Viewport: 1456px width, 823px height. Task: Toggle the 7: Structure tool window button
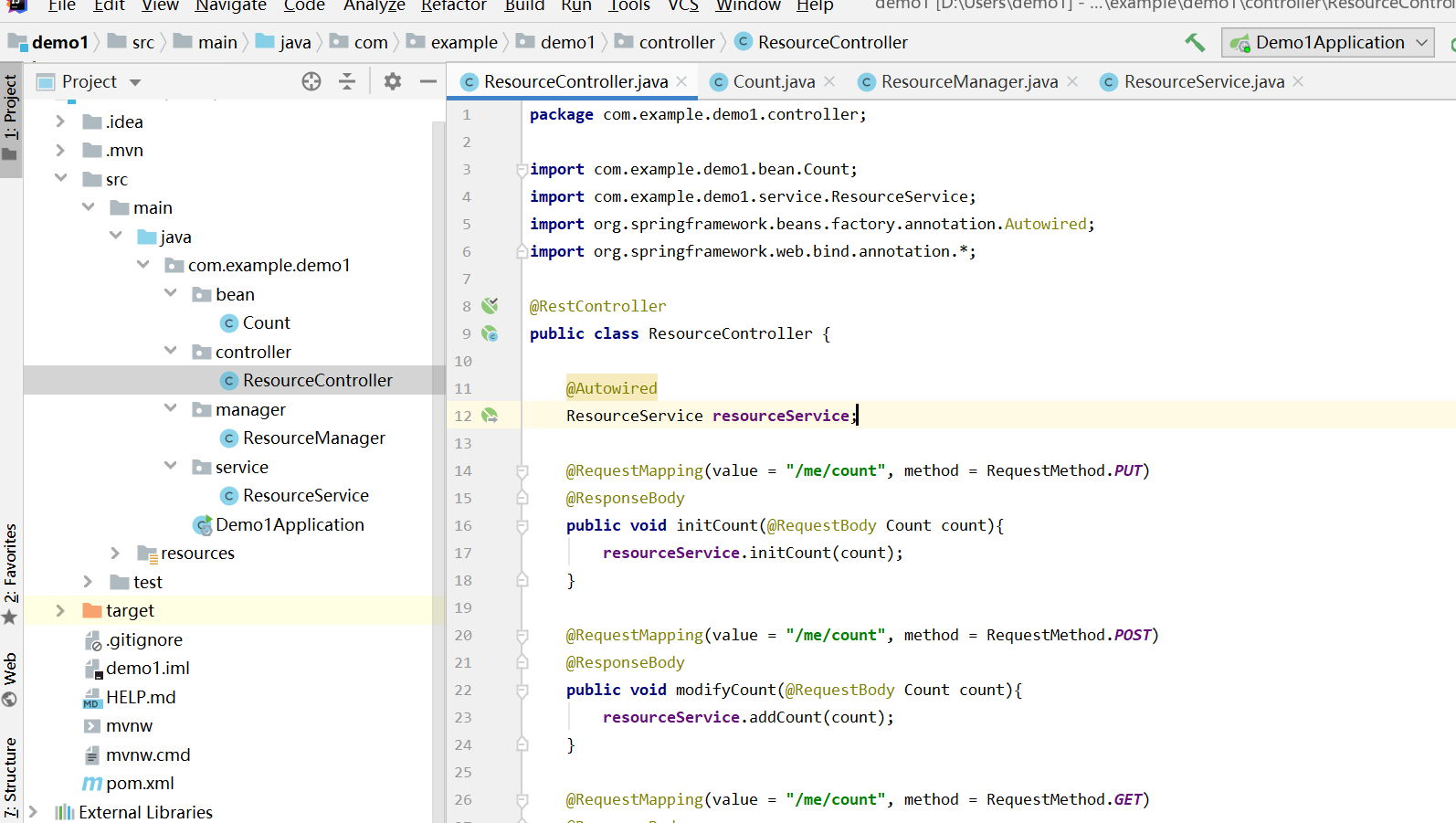tap(11, 777)
